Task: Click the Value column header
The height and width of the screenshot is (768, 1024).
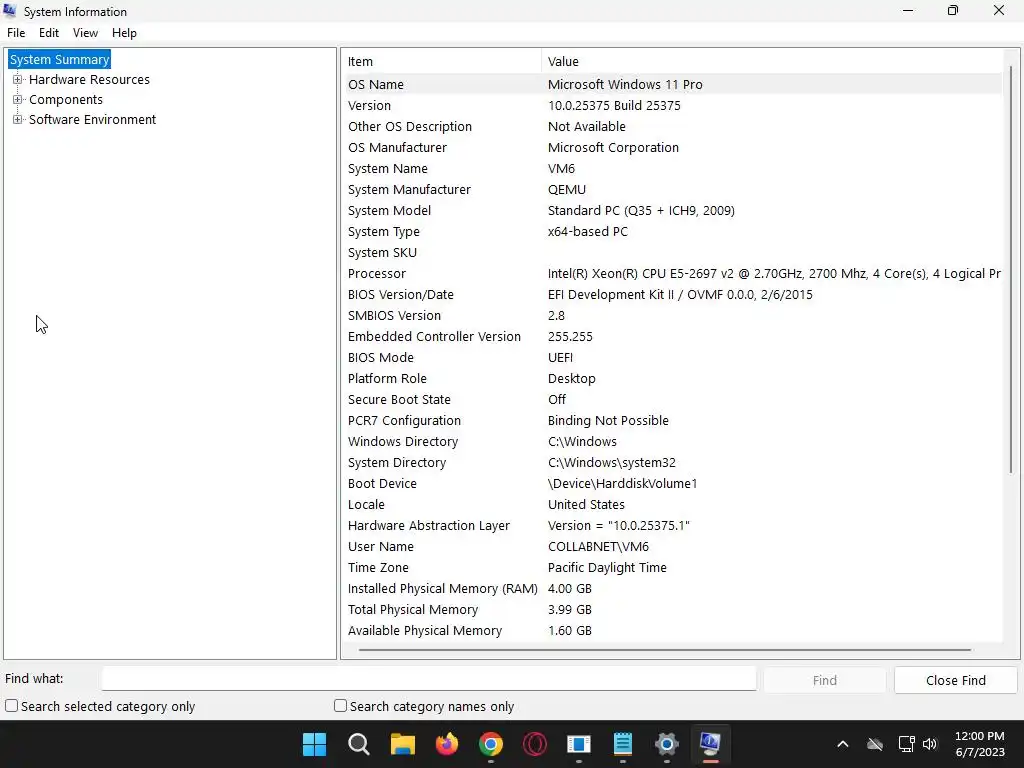Action: pos(773,61)
